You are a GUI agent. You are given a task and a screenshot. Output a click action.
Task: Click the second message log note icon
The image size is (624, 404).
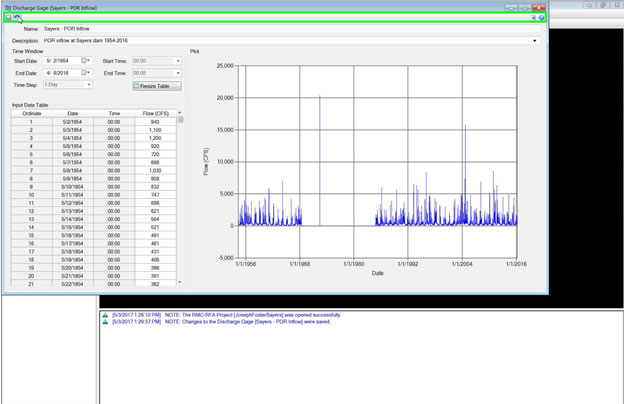105,322
